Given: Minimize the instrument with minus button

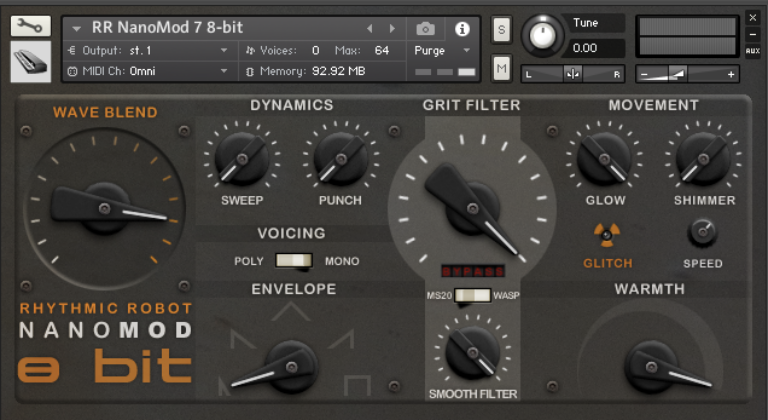Looking at the screenshot, I should coord(753,34).
